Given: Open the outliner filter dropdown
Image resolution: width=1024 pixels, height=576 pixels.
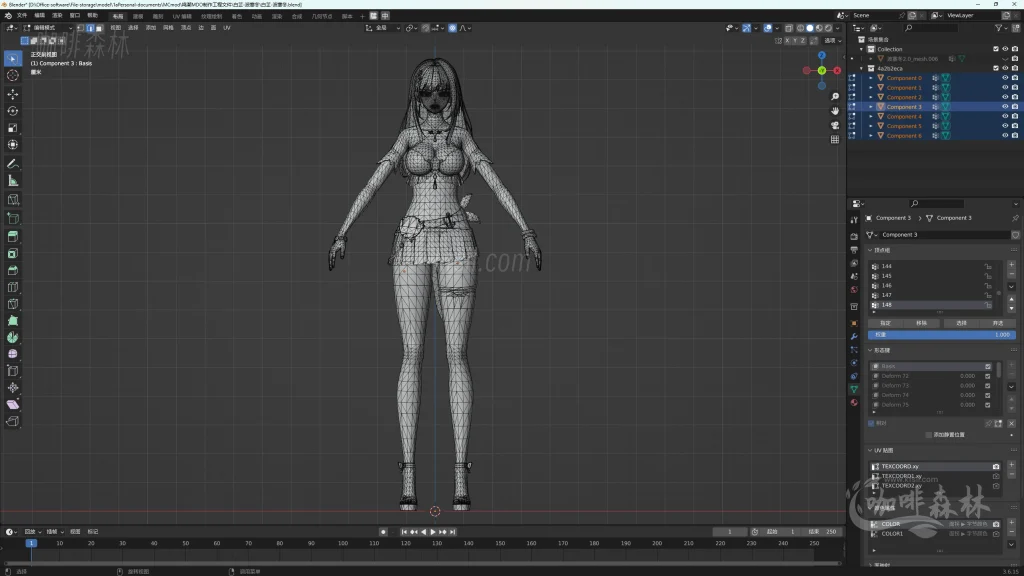Looking at the screenshot, I should point(1000,28).
